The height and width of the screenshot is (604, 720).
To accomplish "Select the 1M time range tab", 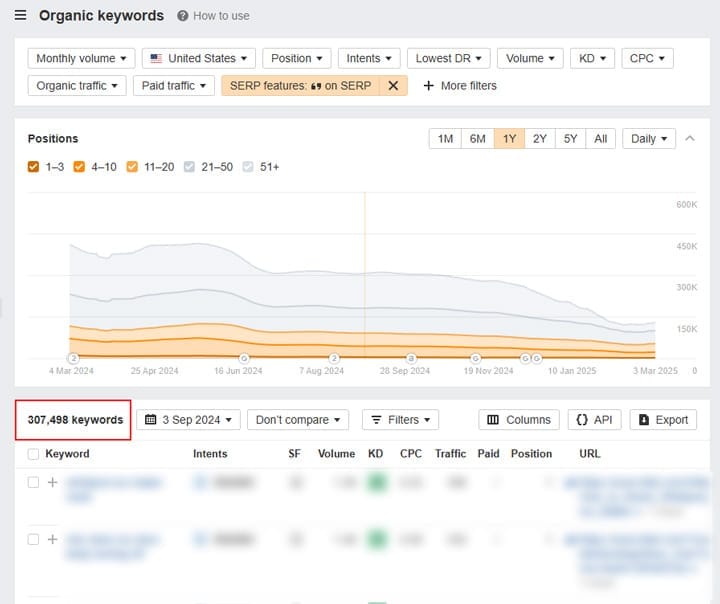I will [x=445, y=138].
